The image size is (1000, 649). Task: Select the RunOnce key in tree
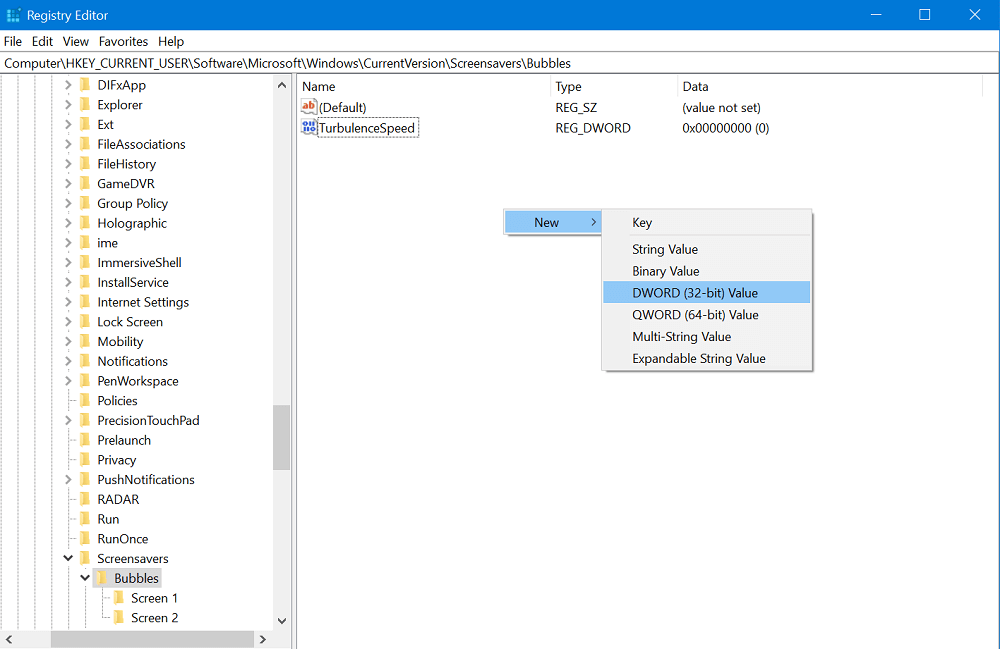pyautogui.click(x=122, y=539)
